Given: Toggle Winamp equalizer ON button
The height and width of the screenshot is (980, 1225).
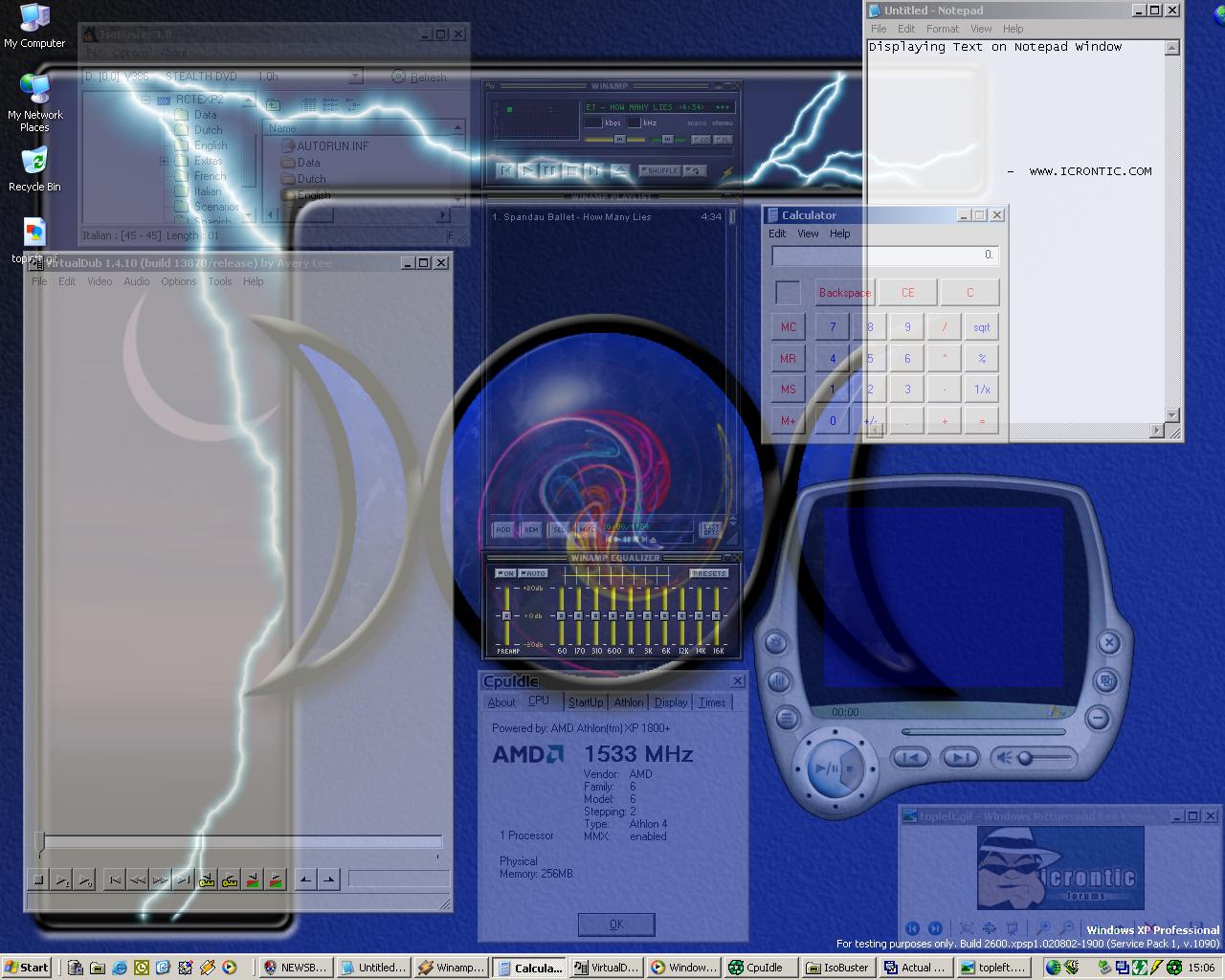Looking at the screenshot, I should [x=505, y=573].
